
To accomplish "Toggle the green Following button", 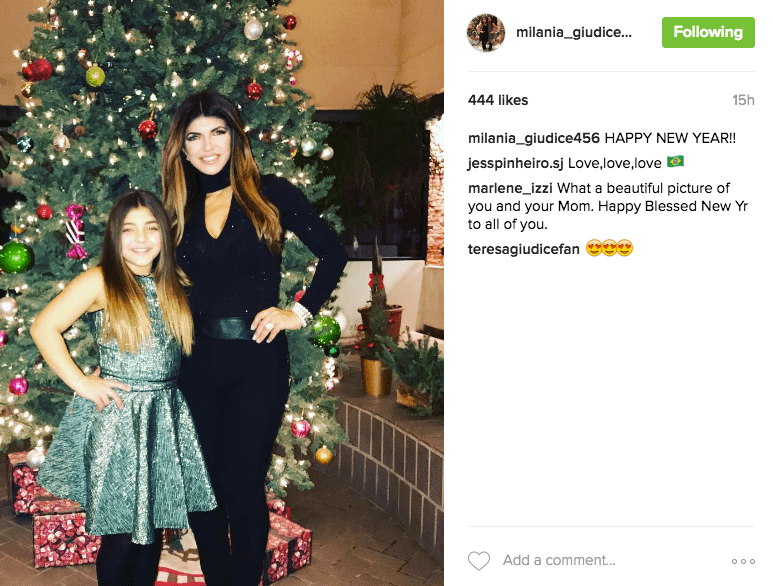I will pos(708,33).
